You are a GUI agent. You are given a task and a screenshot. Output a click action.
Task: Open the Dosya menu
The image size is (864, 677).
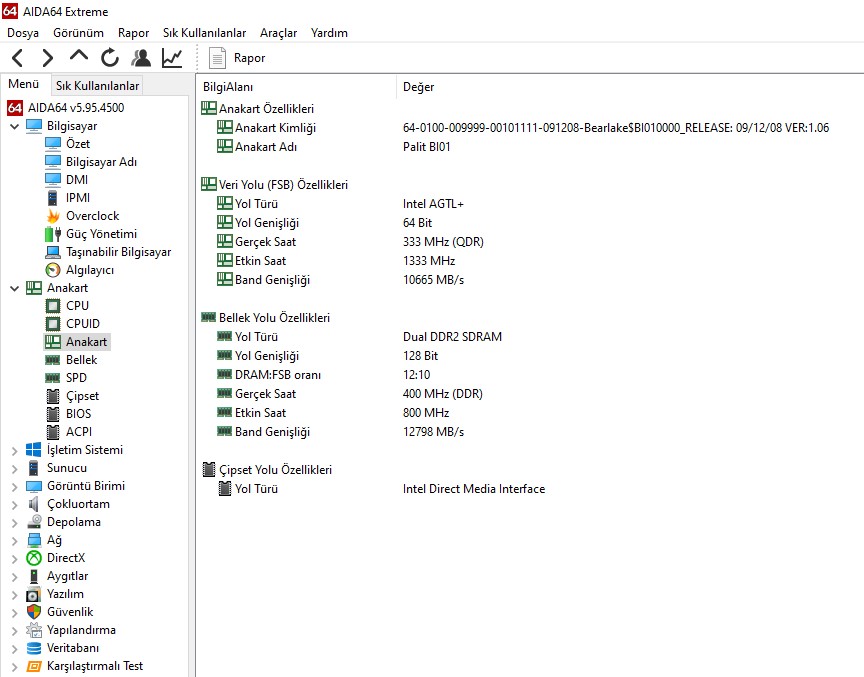point(23,33)
